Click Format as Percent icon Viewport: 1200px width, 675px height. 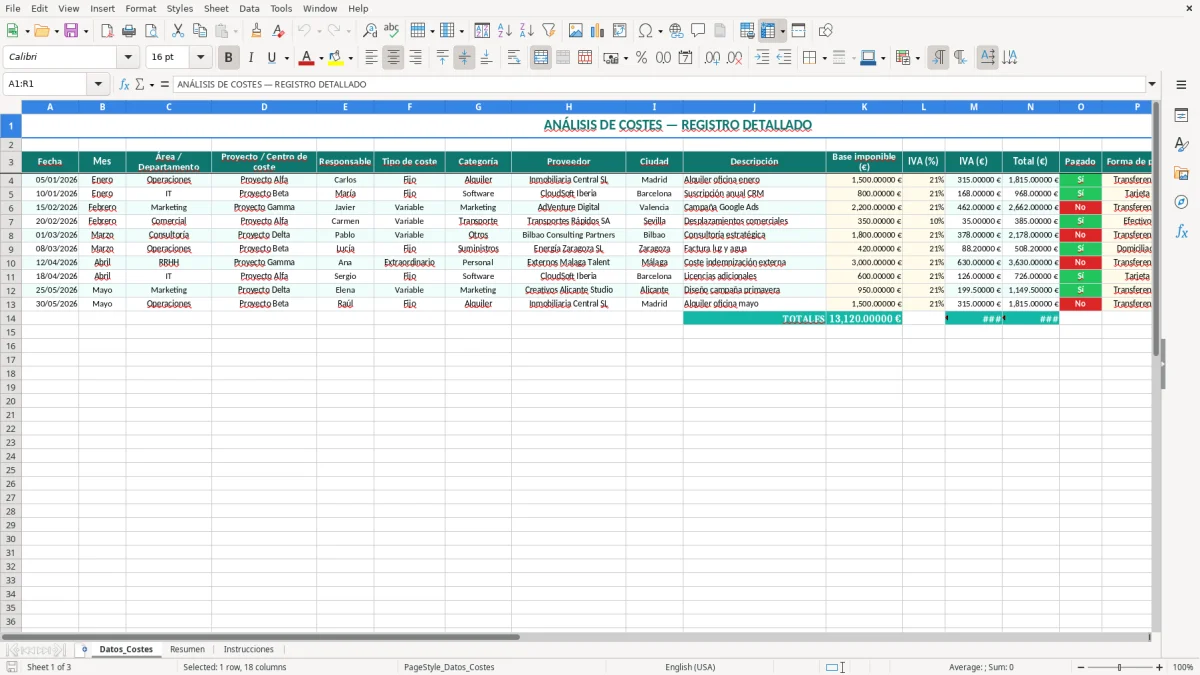(x=641, y=58)
